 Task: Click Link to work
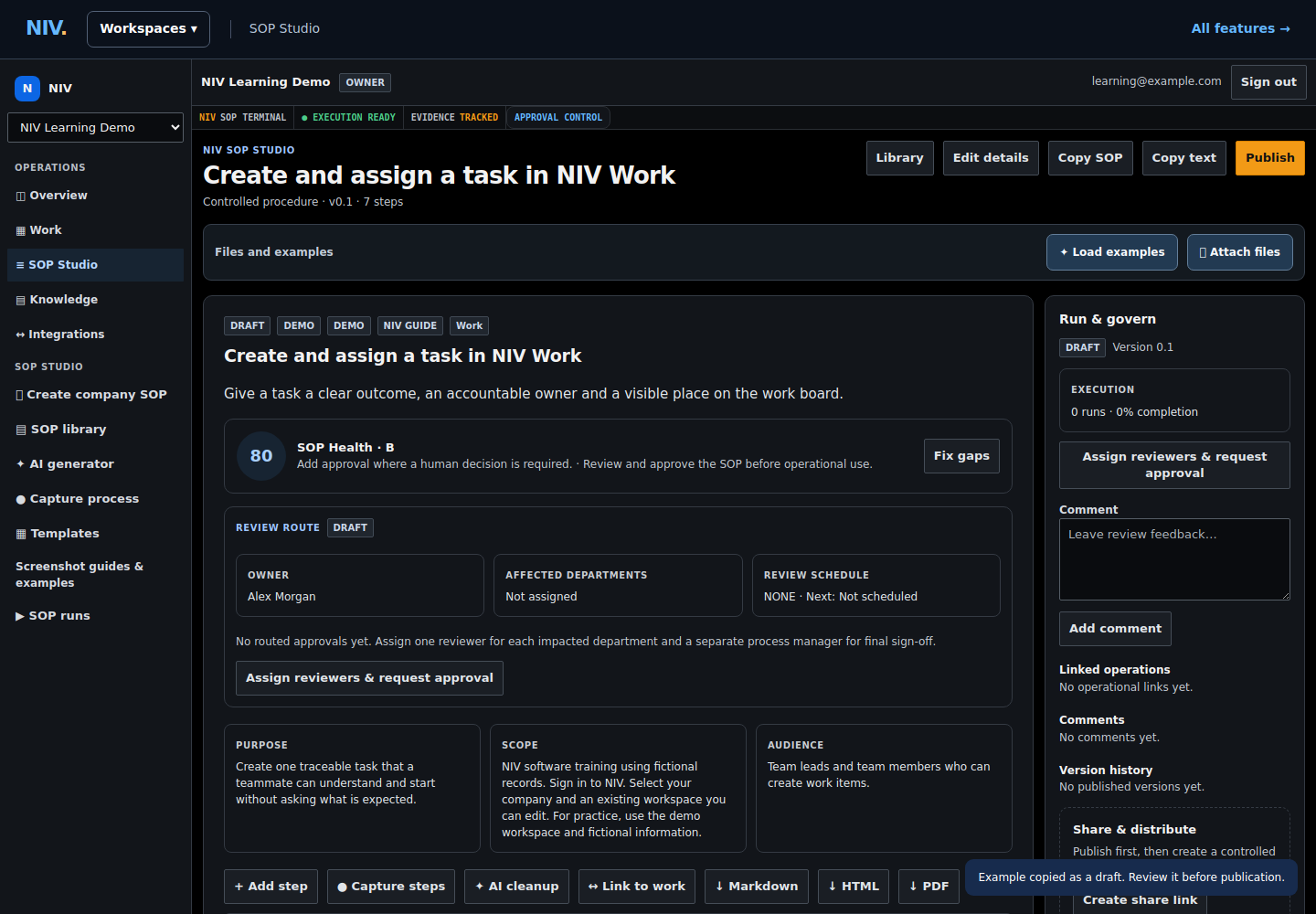[x=637, y=887]
